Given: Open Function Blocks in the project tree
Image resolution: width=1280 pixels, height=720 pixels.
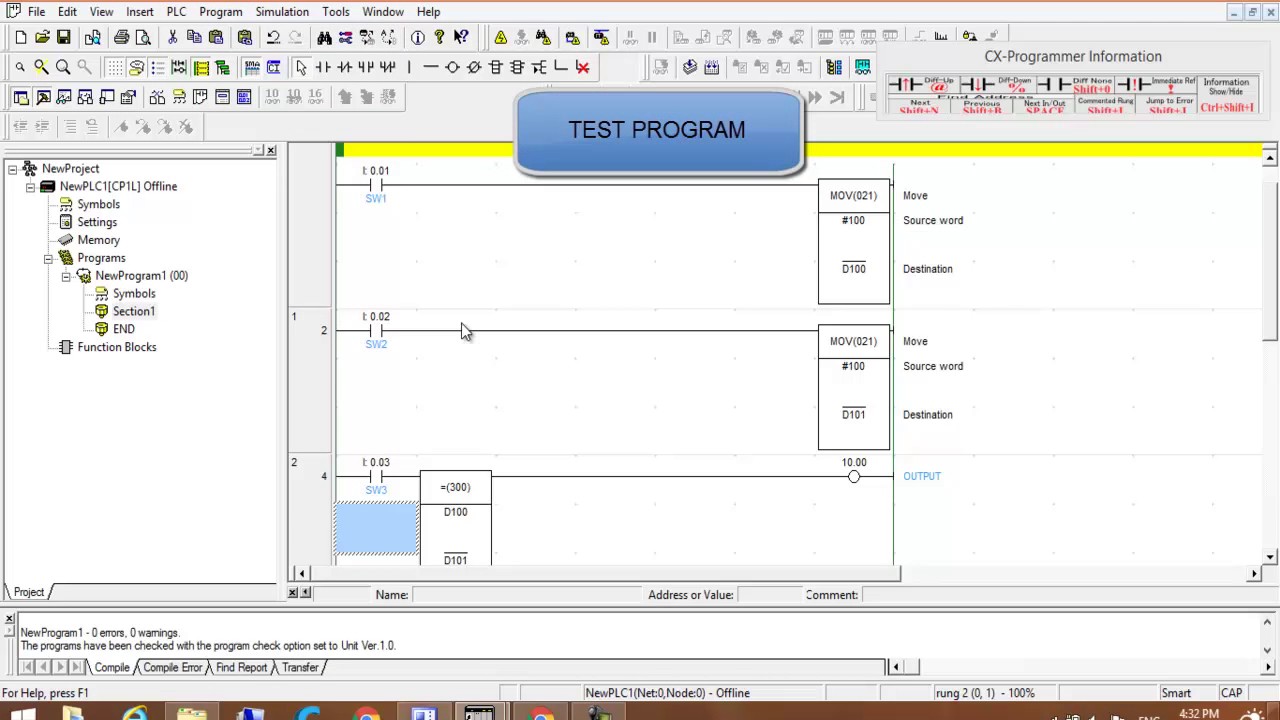Looking at the screenshot, I should tap(117, 347).
